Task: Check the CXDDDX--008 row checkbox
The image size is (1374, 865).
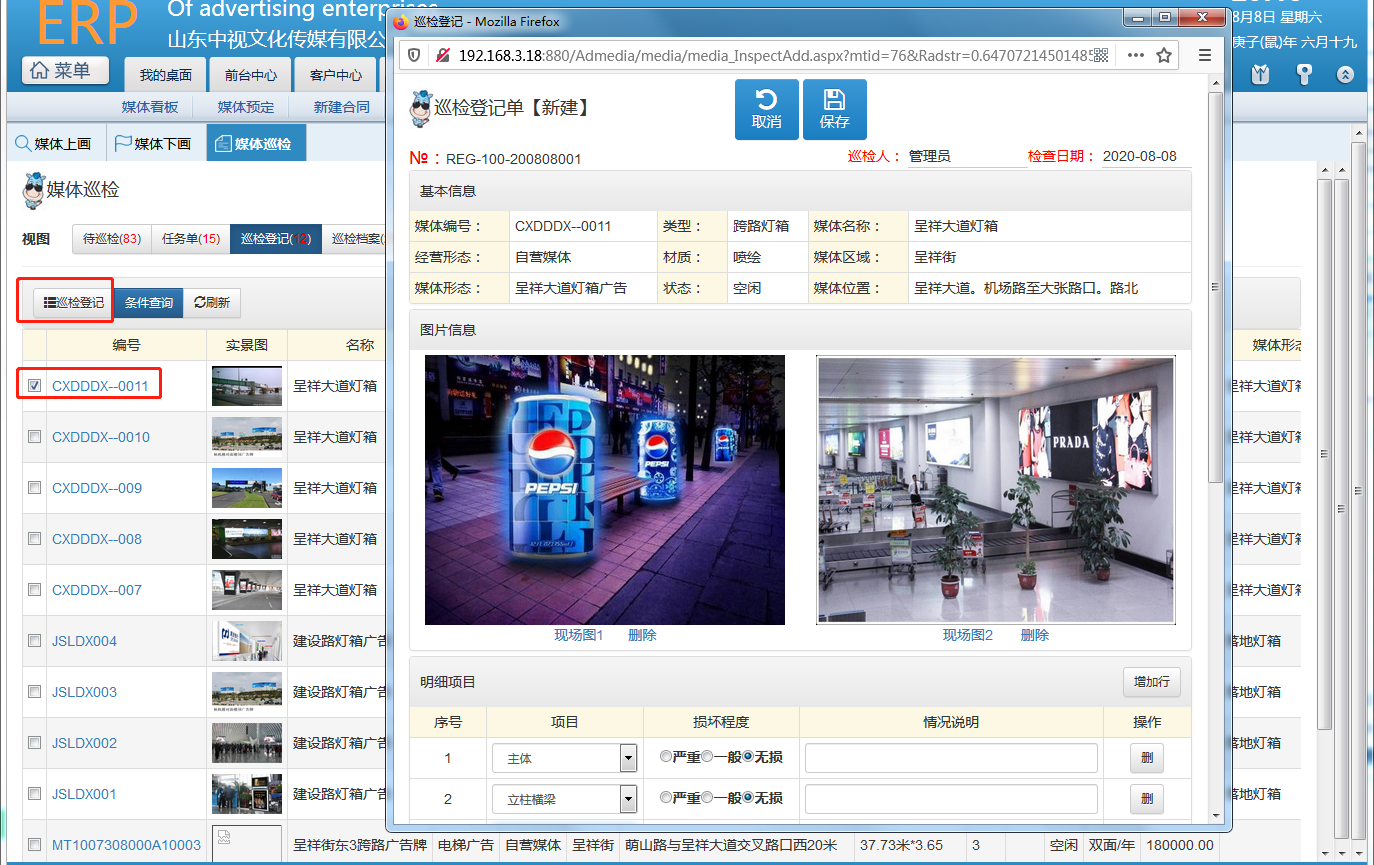Action: [x=35, y=539]
